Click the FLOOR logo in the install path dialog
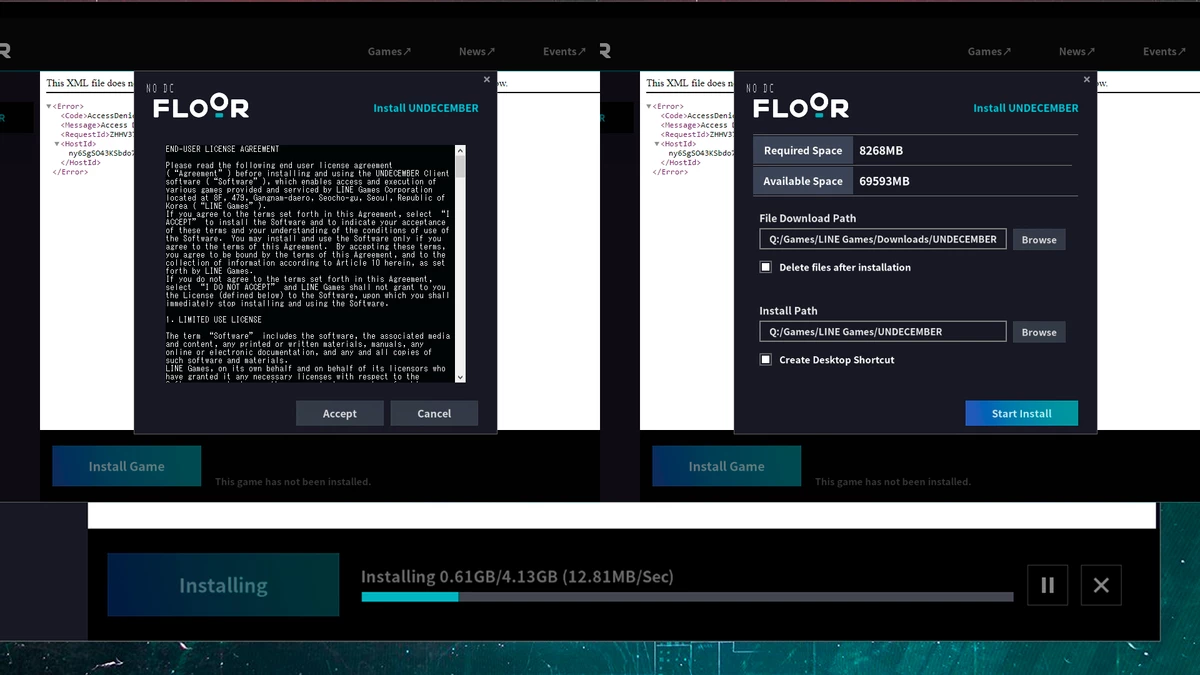 801,106
